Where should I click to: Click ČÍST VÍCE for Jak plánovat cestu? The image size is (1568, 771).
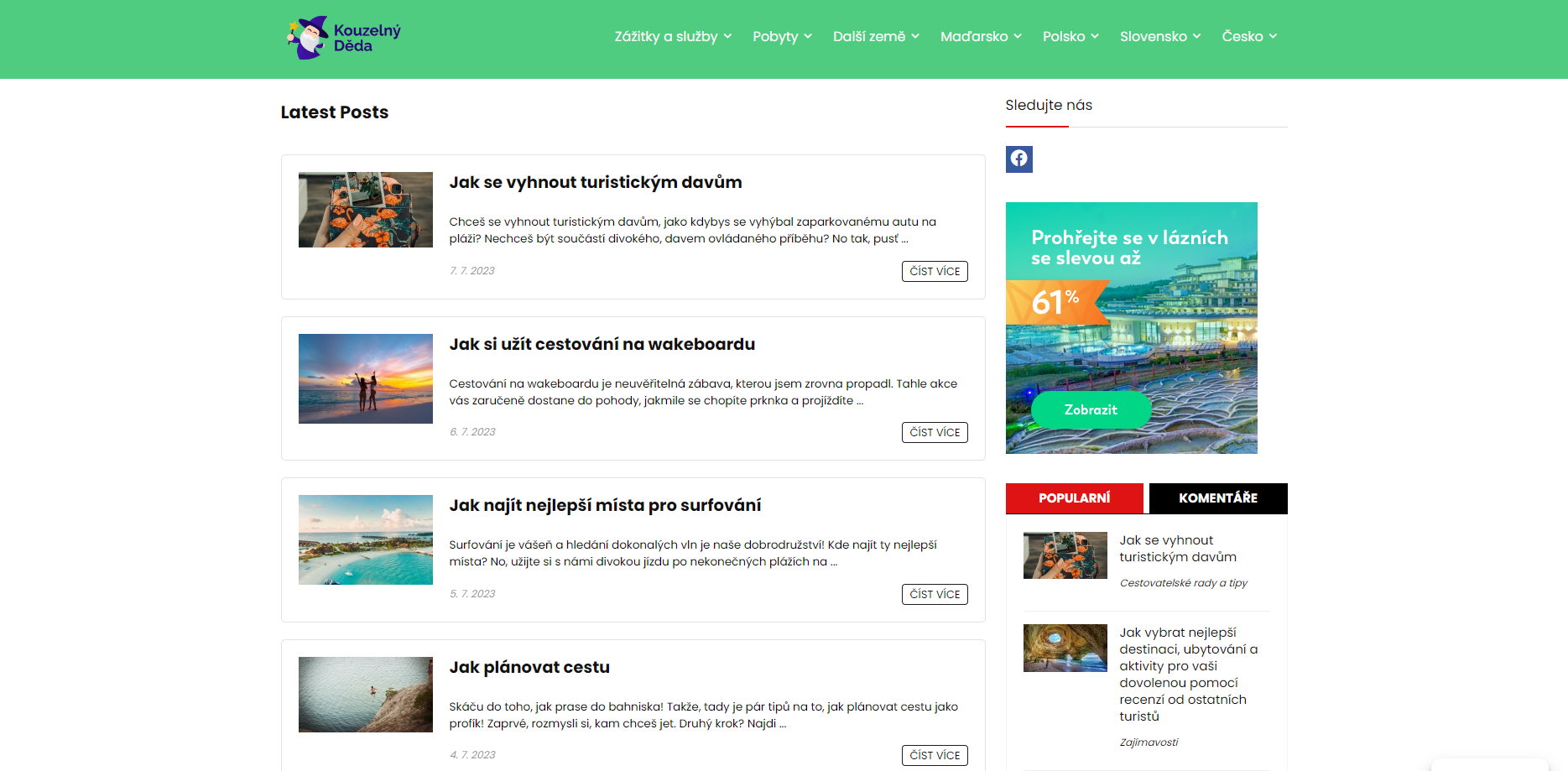click(x=935, y=755)
